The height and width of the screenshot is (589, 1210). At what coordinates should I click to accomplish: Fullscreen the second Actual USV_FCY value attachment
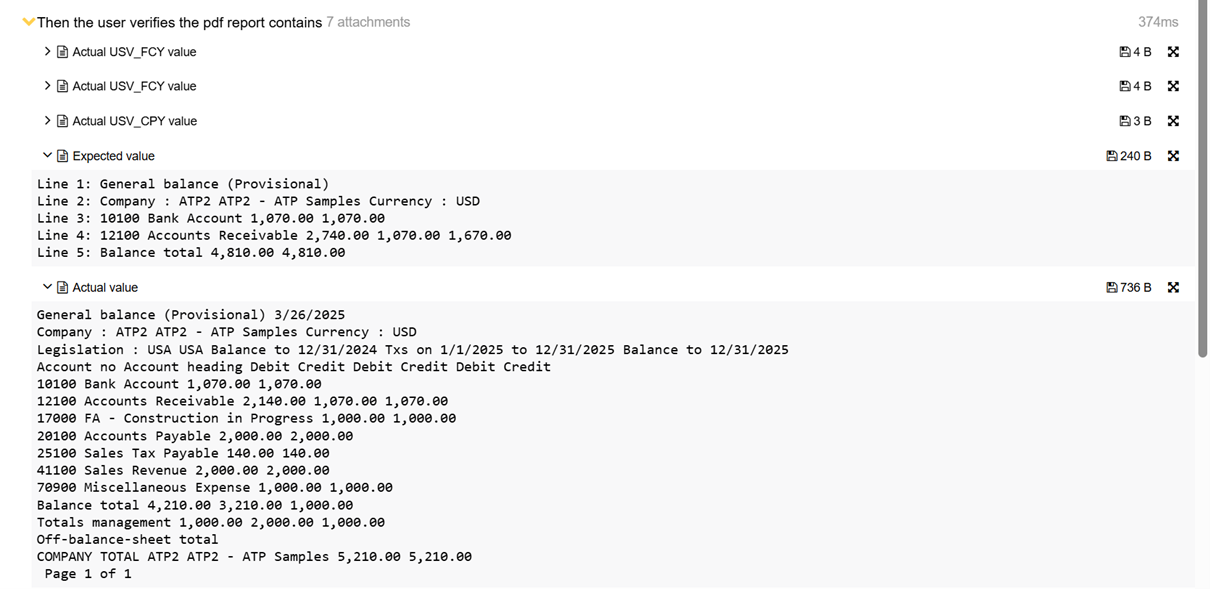pyautogui.click(x=1173, y=86)
